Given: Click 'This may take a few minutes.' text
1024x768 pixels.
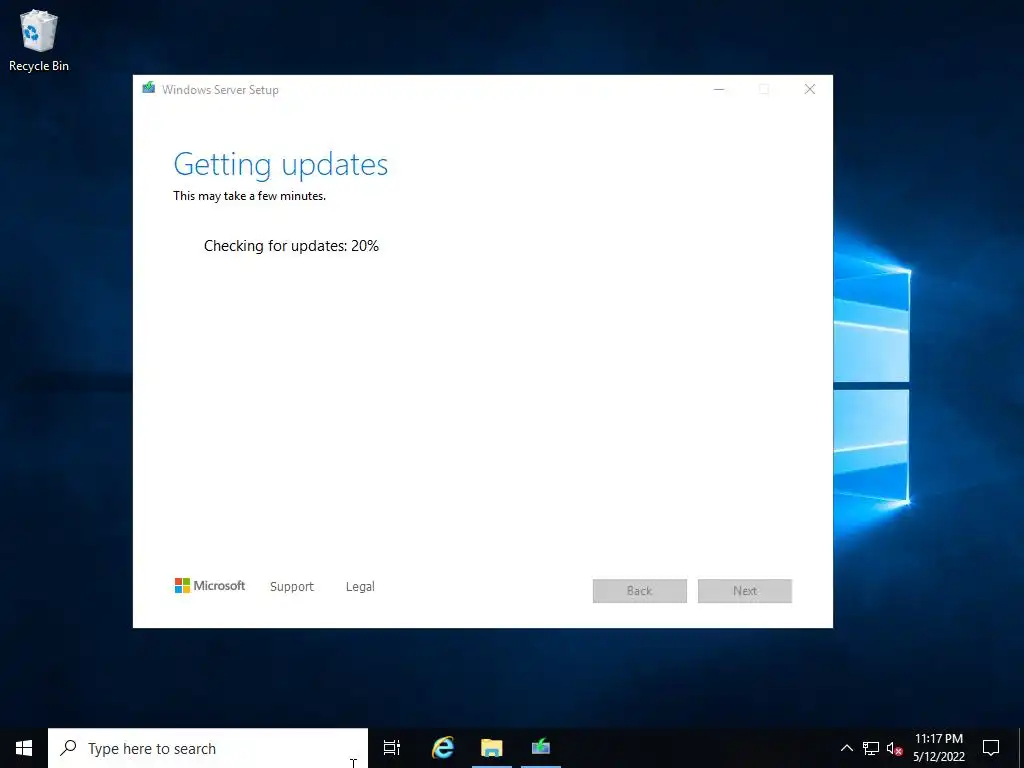Looking at the screenshot, I should pyautogui.click(x=249, y=196).
